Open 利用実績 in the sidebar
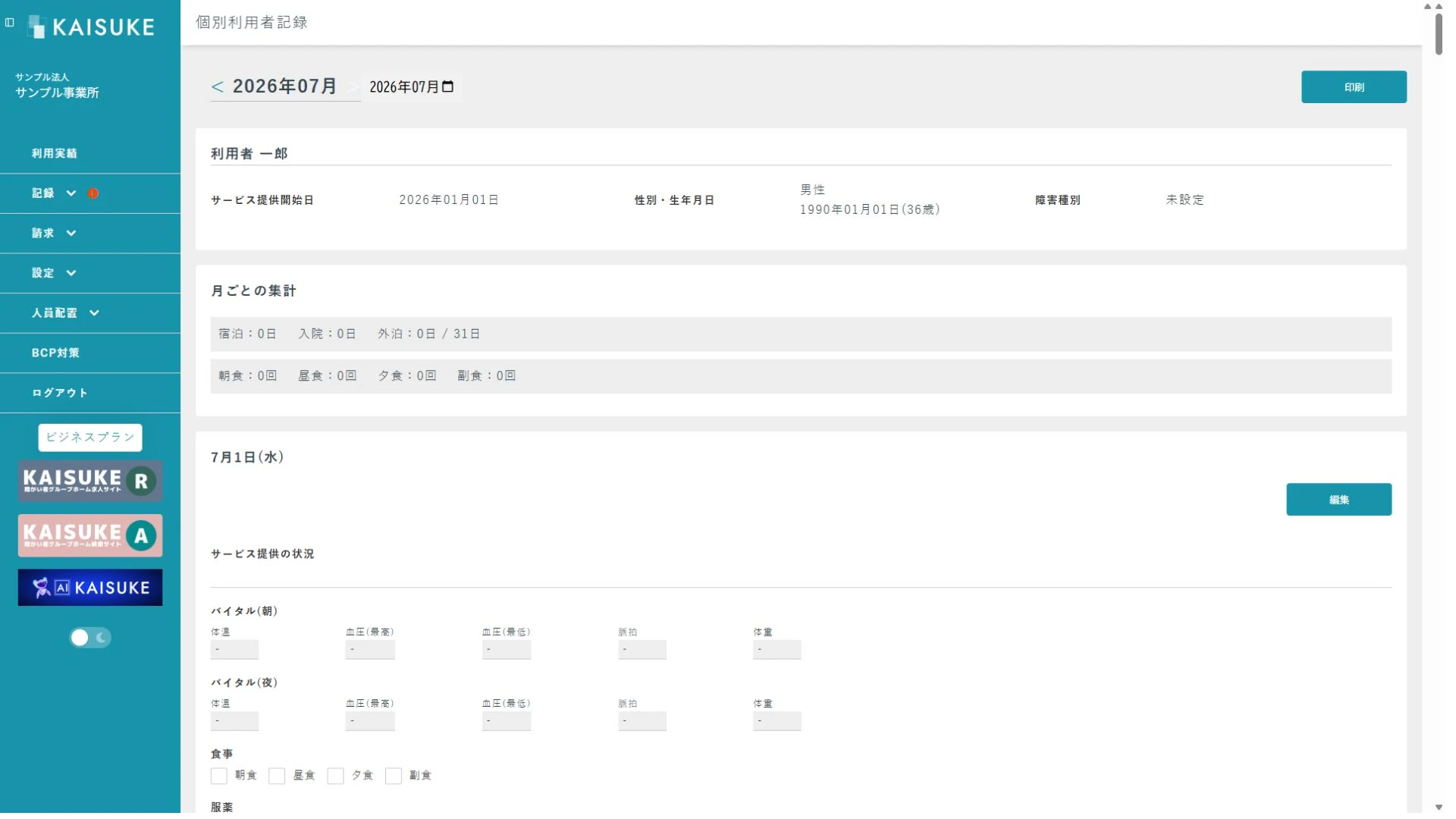This screenshot has width=1456, height=819. pos(55,153)
